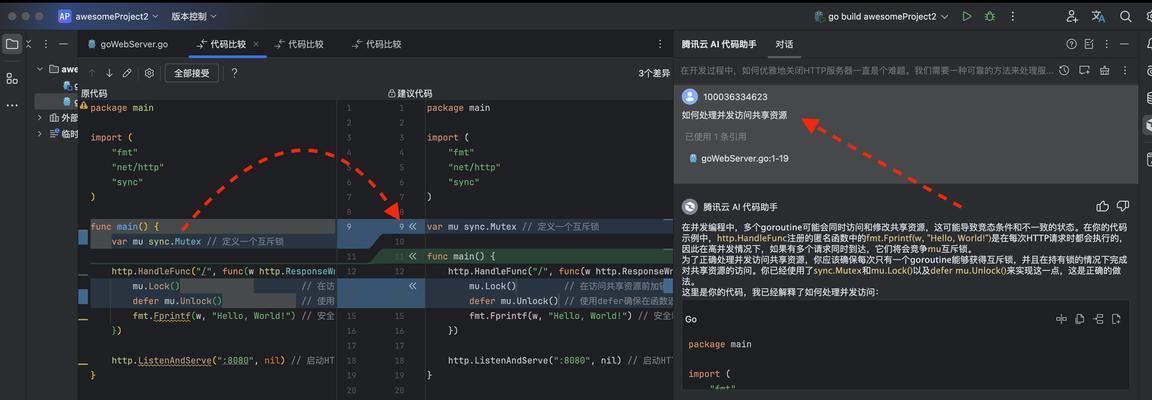Toggle the read-only lock beside 建议代码
Screen dimensions: 1152x400
click(x=392, y=93)
